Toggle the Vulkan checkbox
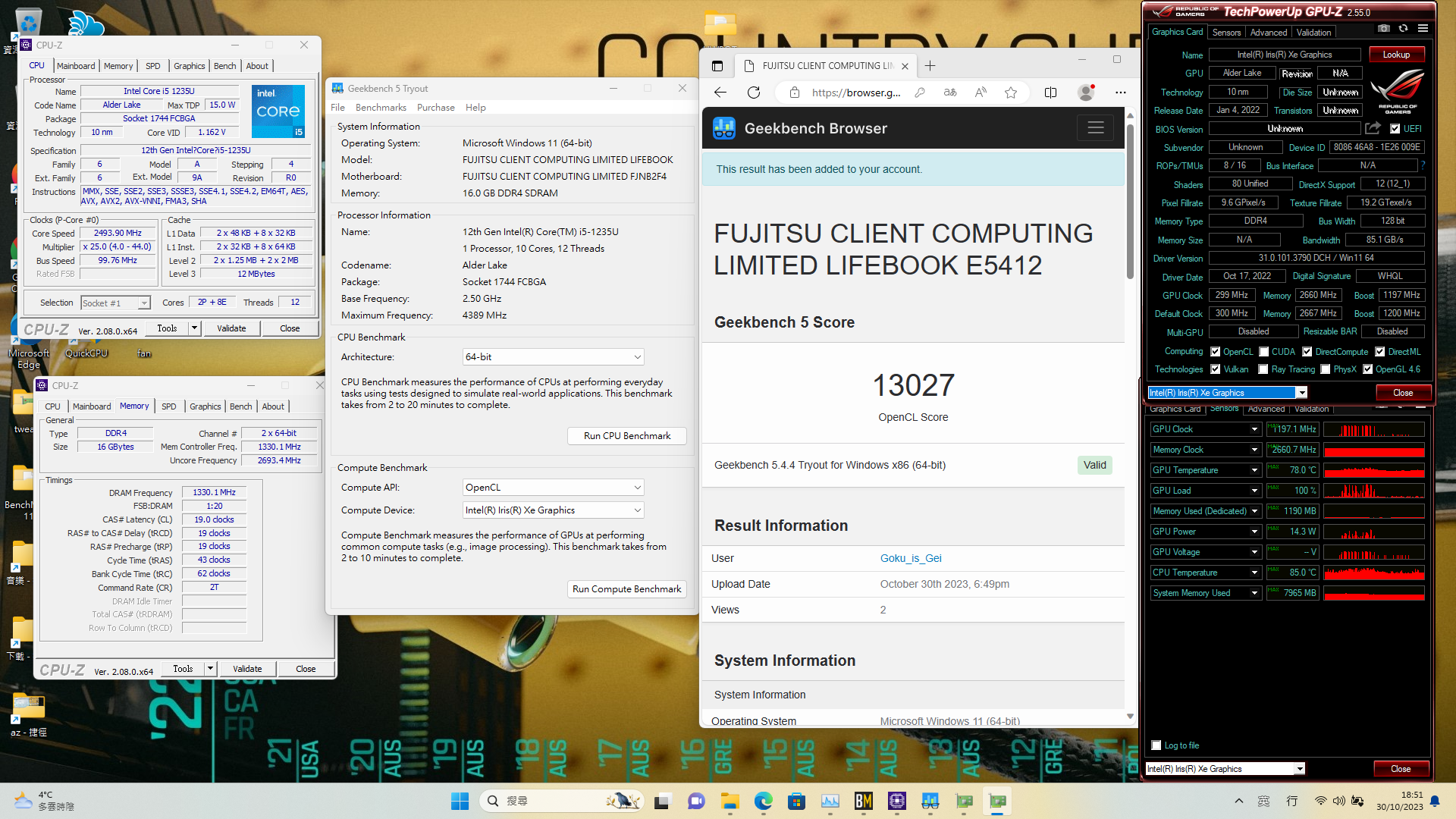The image size is (1456, 819). (x=1216, y=369)
